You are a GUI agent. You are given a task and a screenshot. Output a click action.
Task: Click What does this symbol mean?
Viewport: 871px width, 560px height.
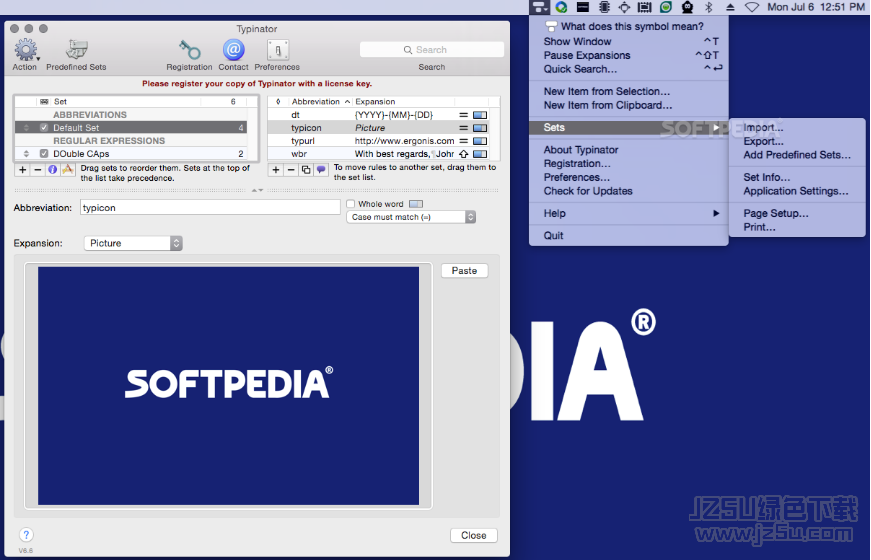point(629,27)
